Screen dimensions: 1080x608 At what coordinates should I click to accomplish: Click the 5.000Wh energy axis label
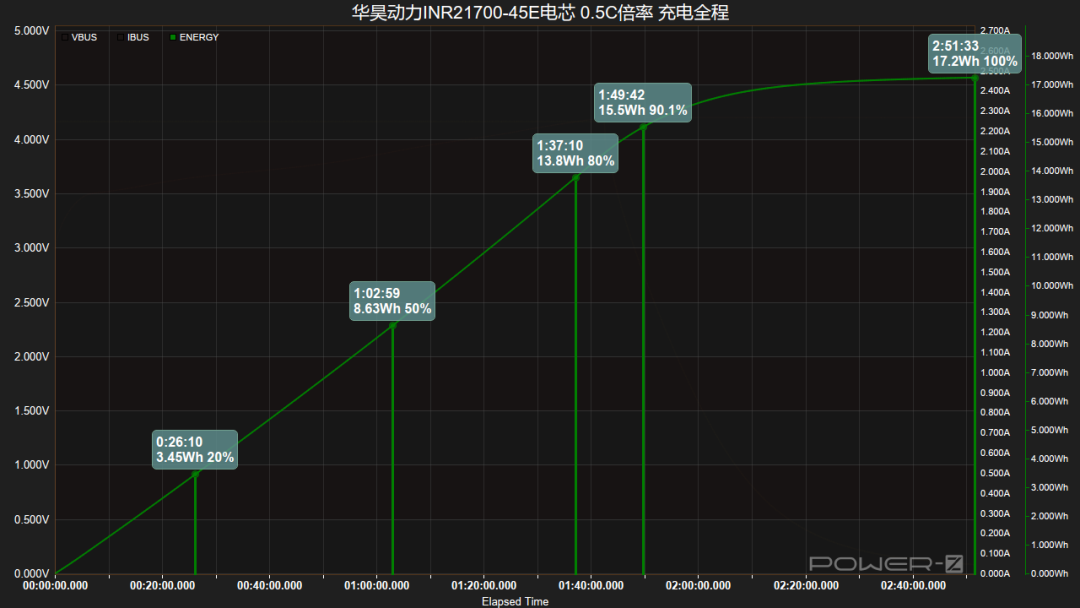click(1050, 430)
